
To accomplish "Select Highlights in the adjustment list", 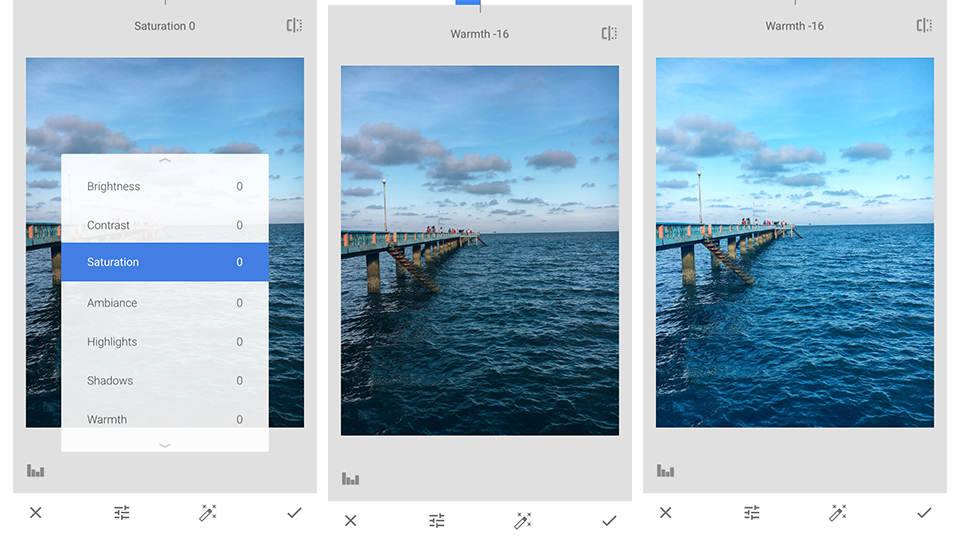I will coord(165,342).
